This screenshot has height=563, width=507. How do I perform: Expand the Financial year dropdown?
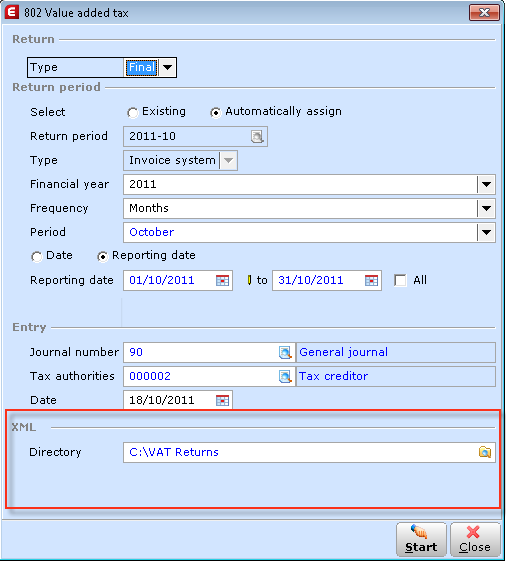pos(486,185)
